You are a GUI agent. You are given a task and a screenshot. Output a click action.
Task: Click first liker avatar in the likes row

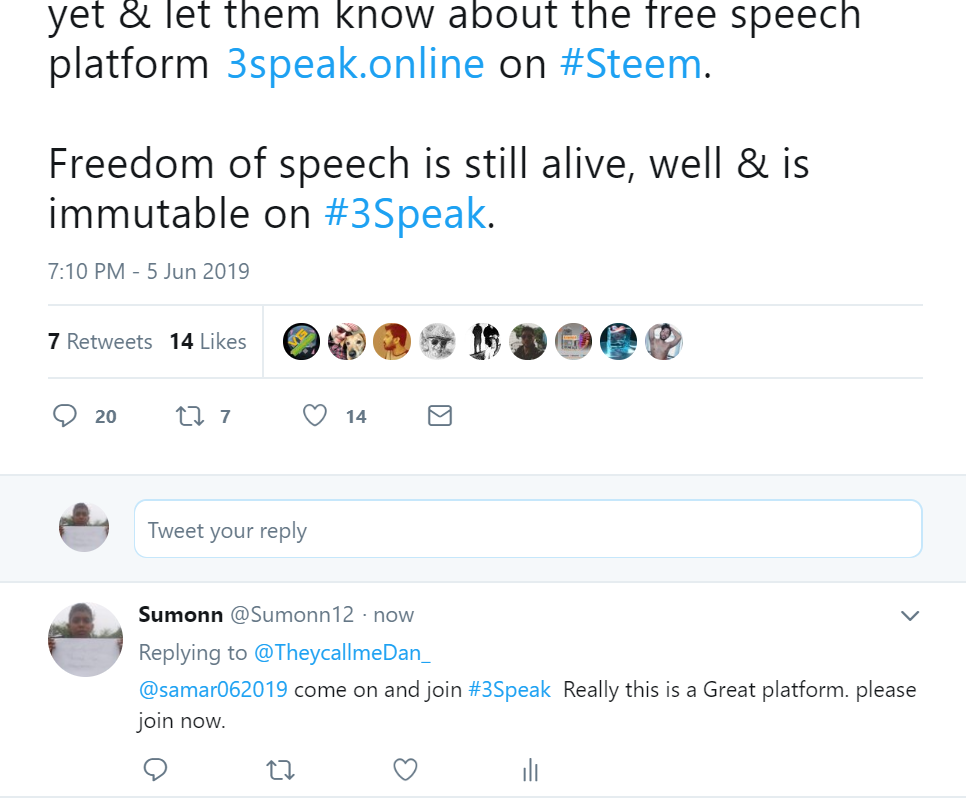pyautogui.click(x=301, y=341)
